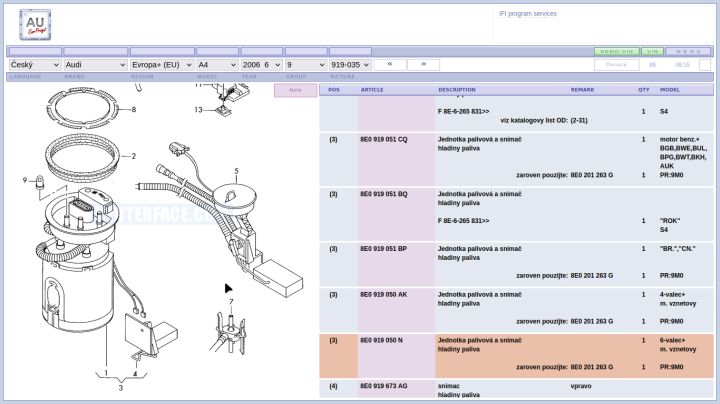Click 8E0 201 263 G in AK row

(591, 321)
